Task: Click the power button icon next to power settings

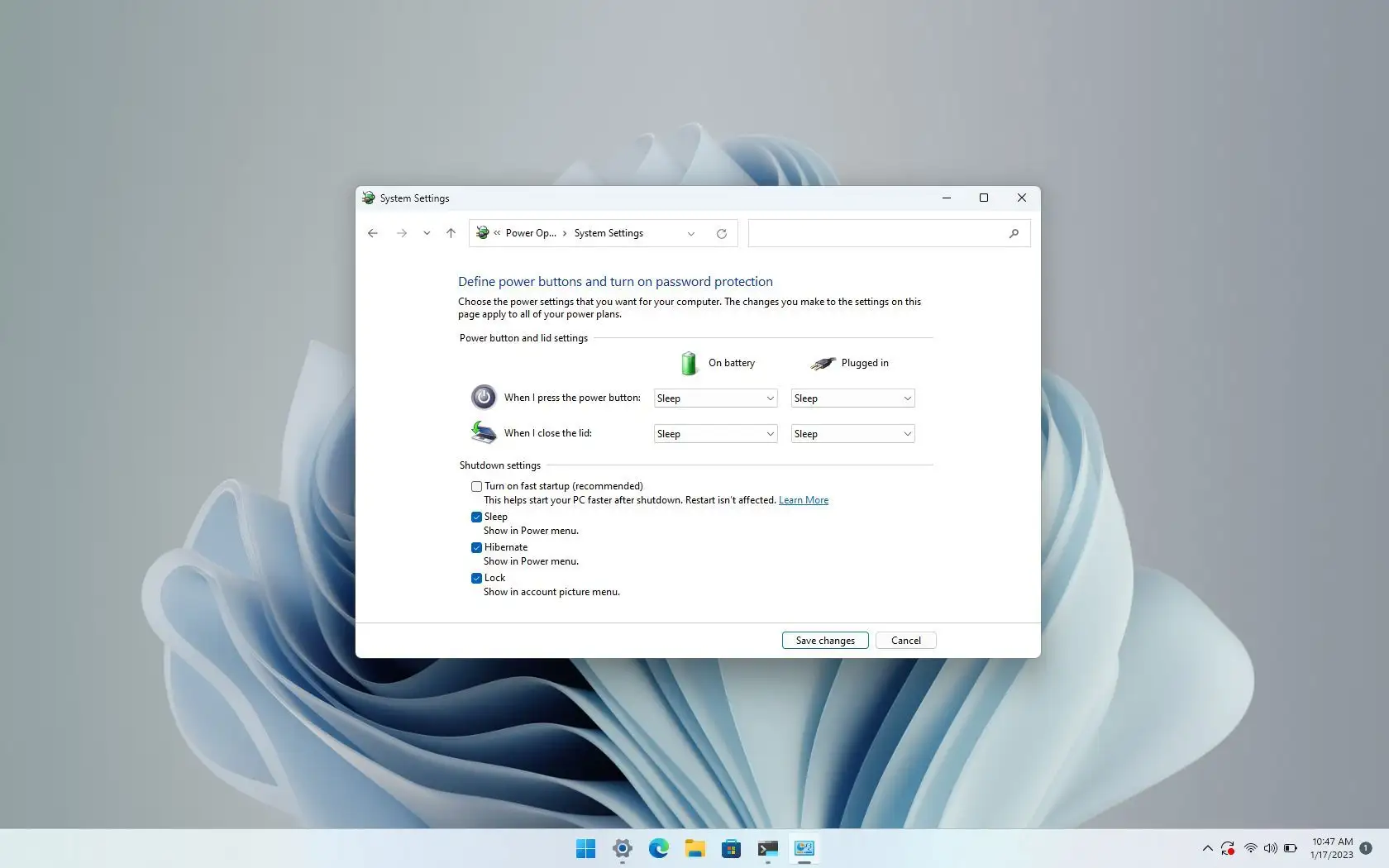Action: click(483, 397)
